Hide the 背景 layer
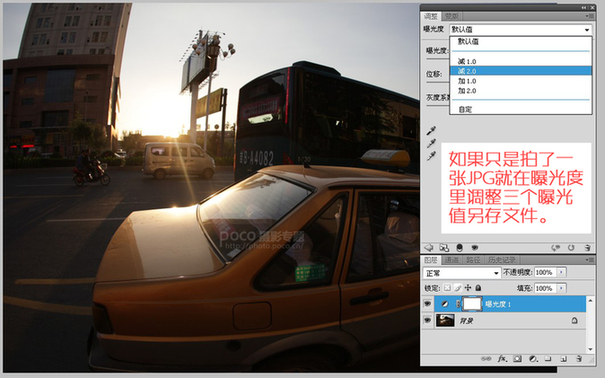Viewport: 605px width, 378px height. [x=428, y=321]
